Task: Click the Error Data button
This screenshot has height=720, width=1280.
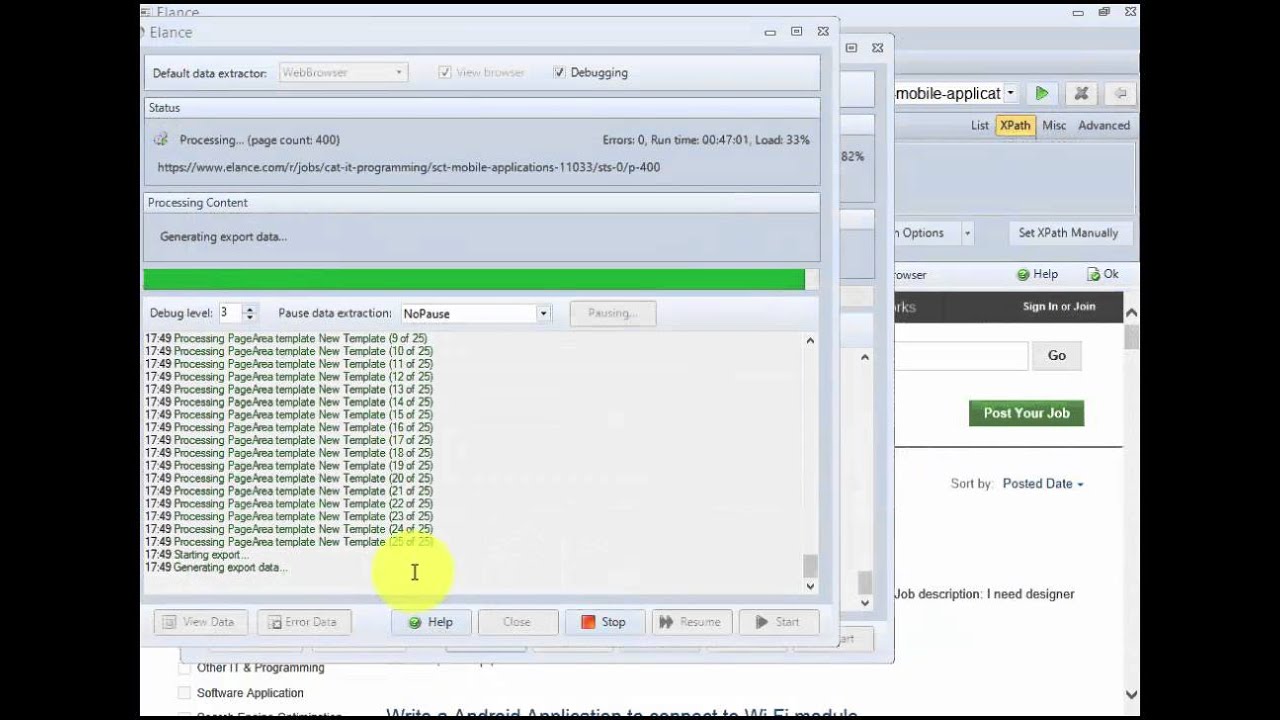Action: (303, 622)
